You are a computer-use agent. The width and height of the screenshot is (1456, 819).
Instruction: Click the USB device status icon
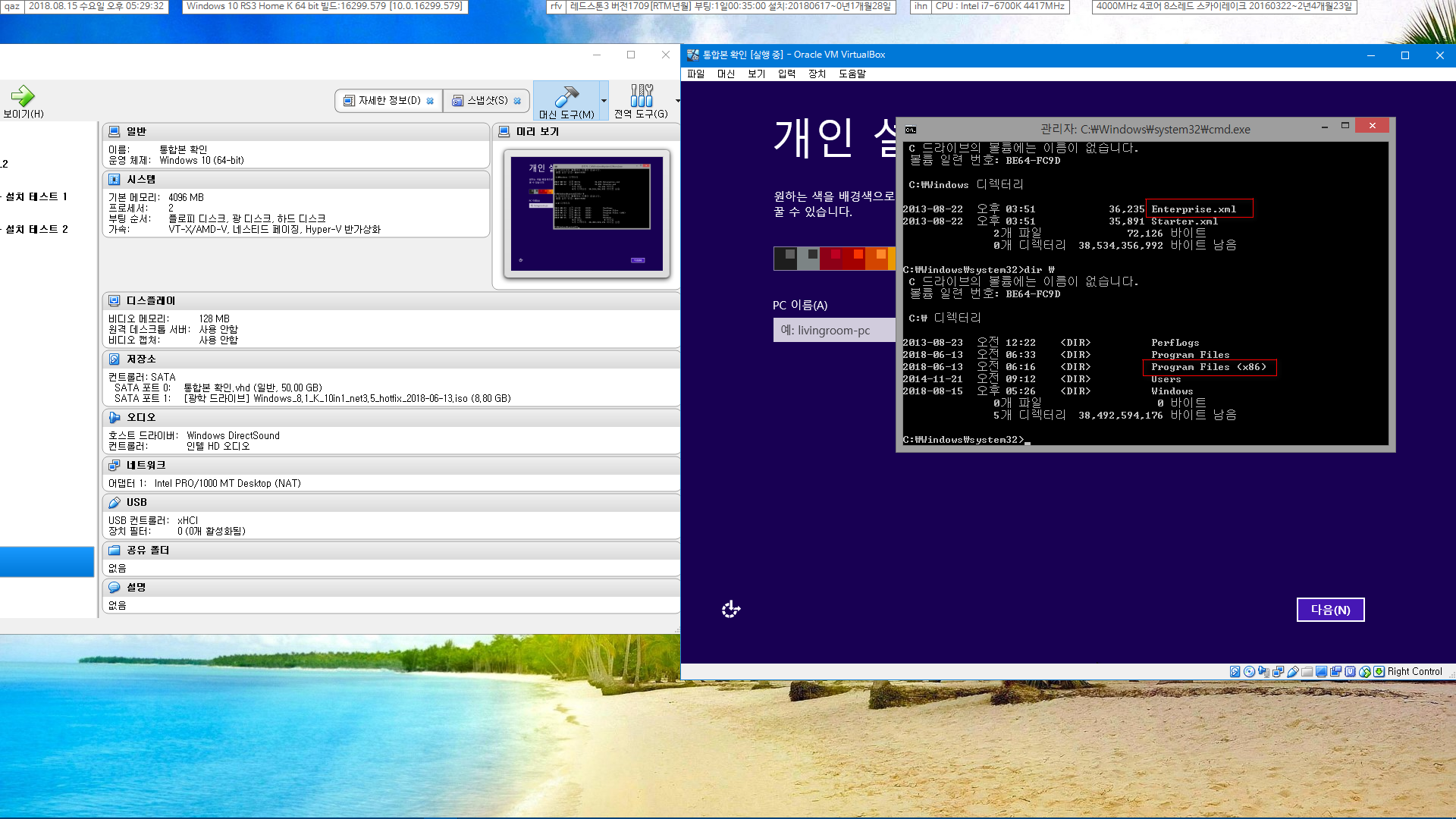[x=1293, y=672]
